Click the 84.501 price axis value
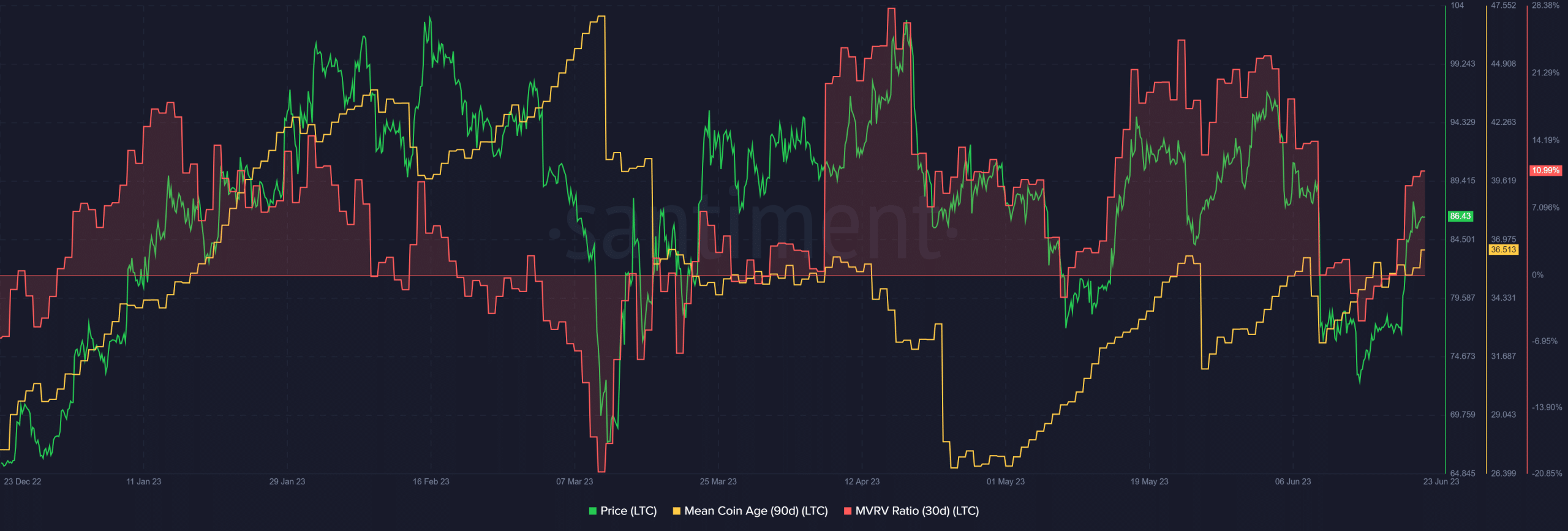The width and height of the screenshot is (1568, 531). tap(1463, 239)
